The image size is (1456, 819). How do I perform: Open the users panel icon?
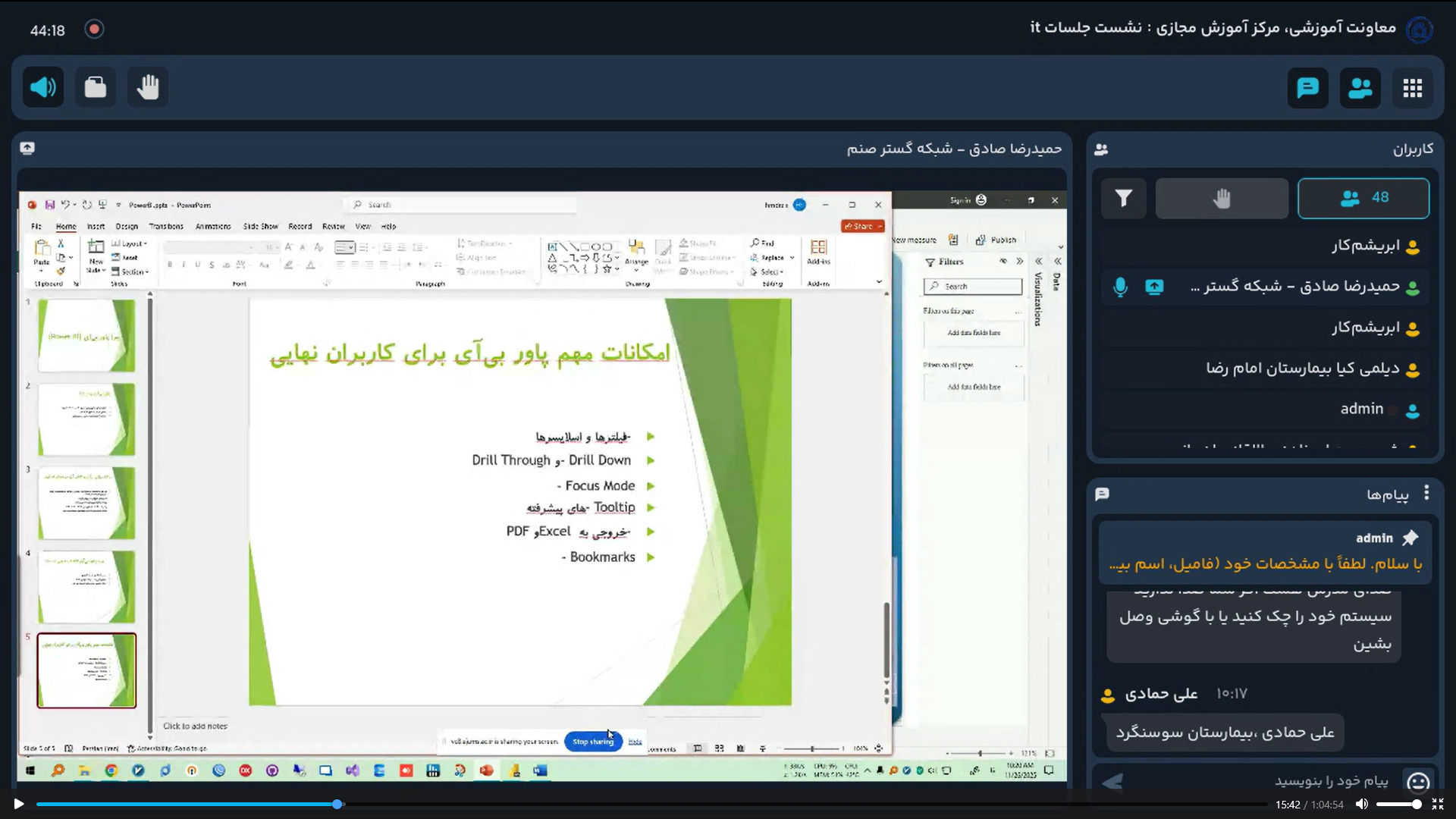click(x=1360, y=88)
